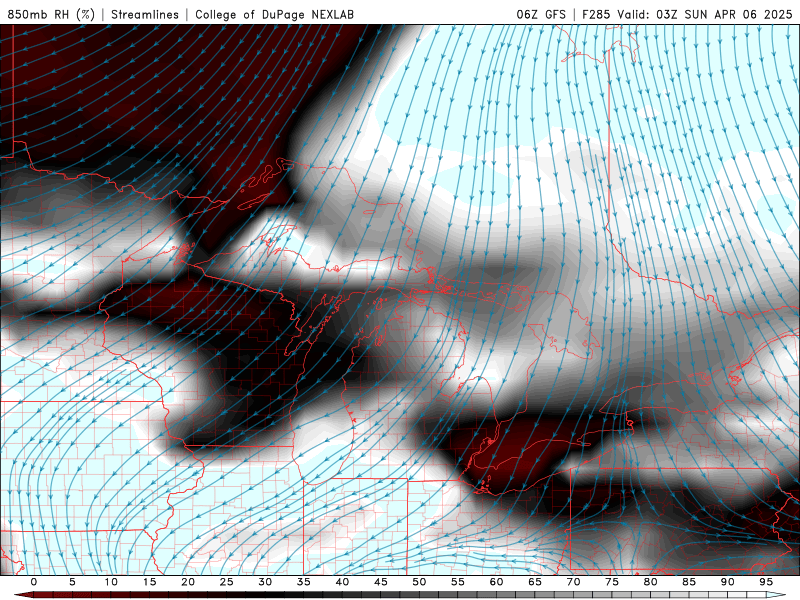Click the "06Z GFS" model run label
800x600 pixels.
(x=541, y=14)
